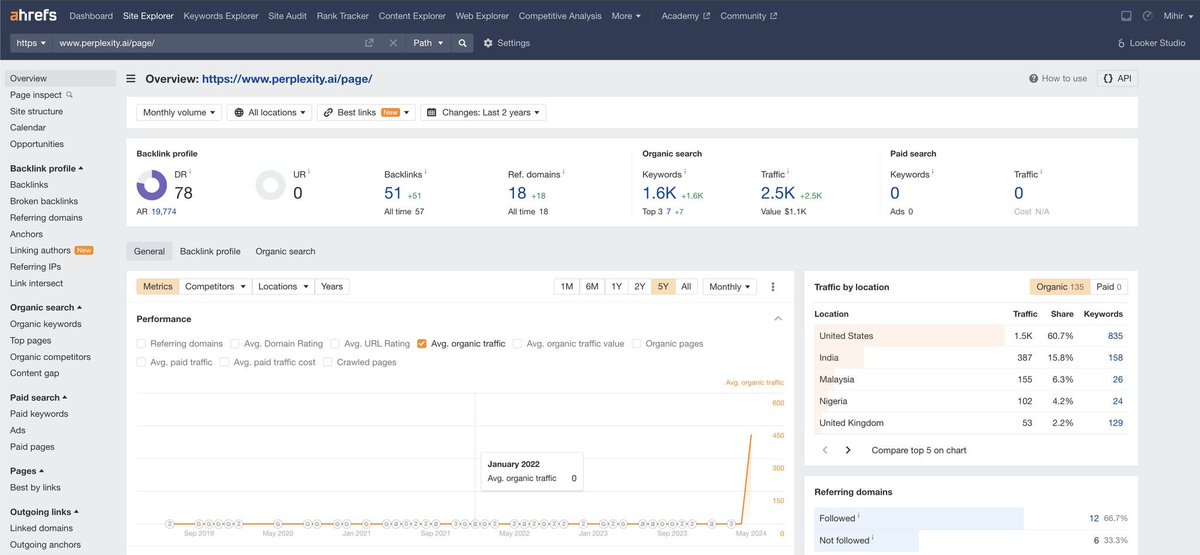Screen dimensions: 1200x555
Task: Click the perplexity.ai/page URL heading link
Action: (287, 78)
